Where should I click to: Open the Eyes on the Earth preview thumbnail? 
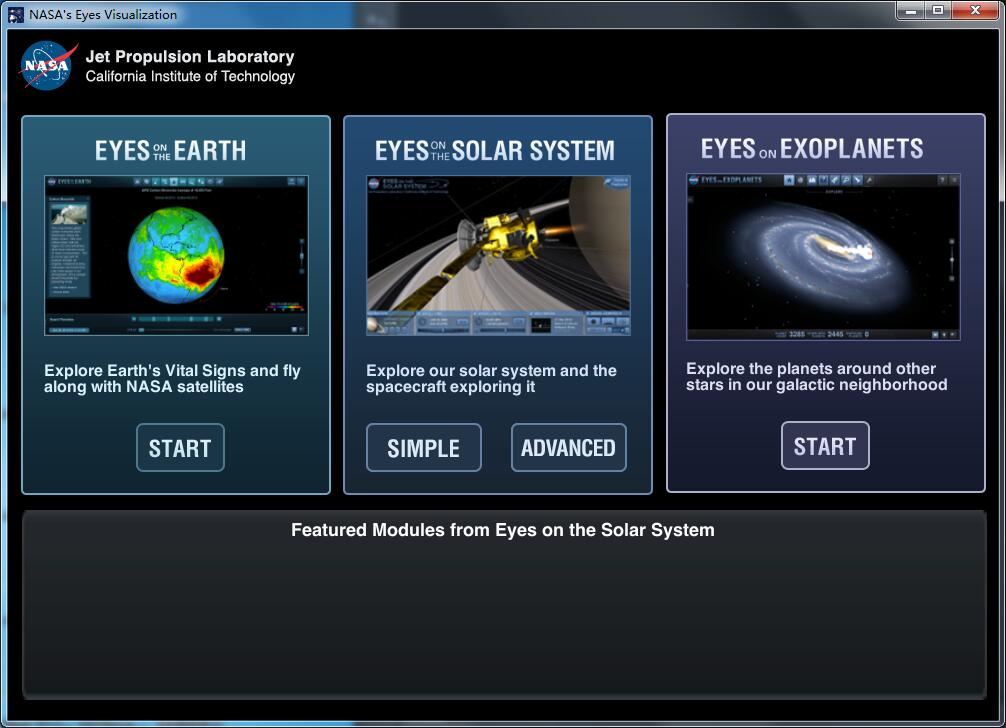[176, 255]
